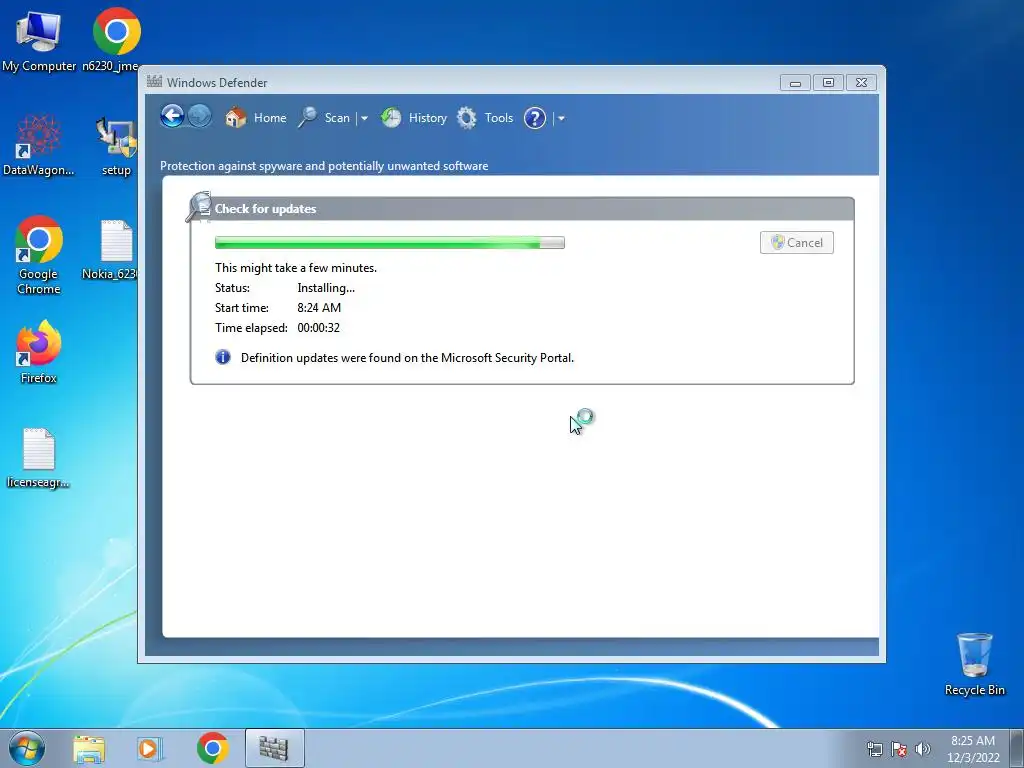The width and height of the screenshot is (1024, 768).
Task: Click the Windows Defender title bar icon
Action: (154, 82)
